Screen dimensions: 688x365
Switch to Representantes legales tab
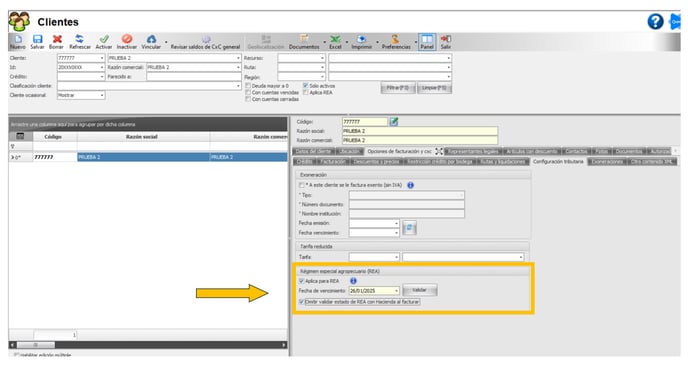click(x=473, y=151)
